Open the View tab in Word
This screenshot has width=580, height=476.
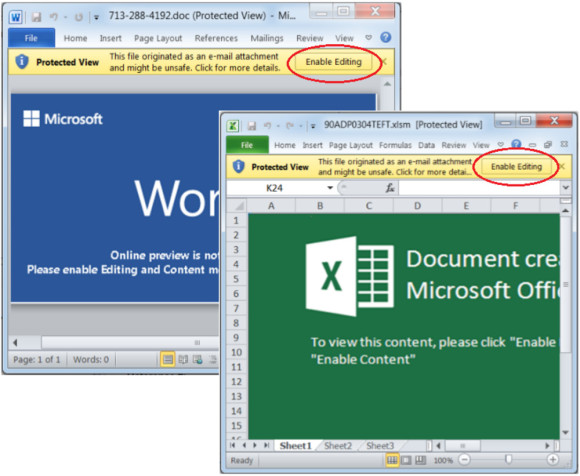pyautogui.click(x=344, y=38)
